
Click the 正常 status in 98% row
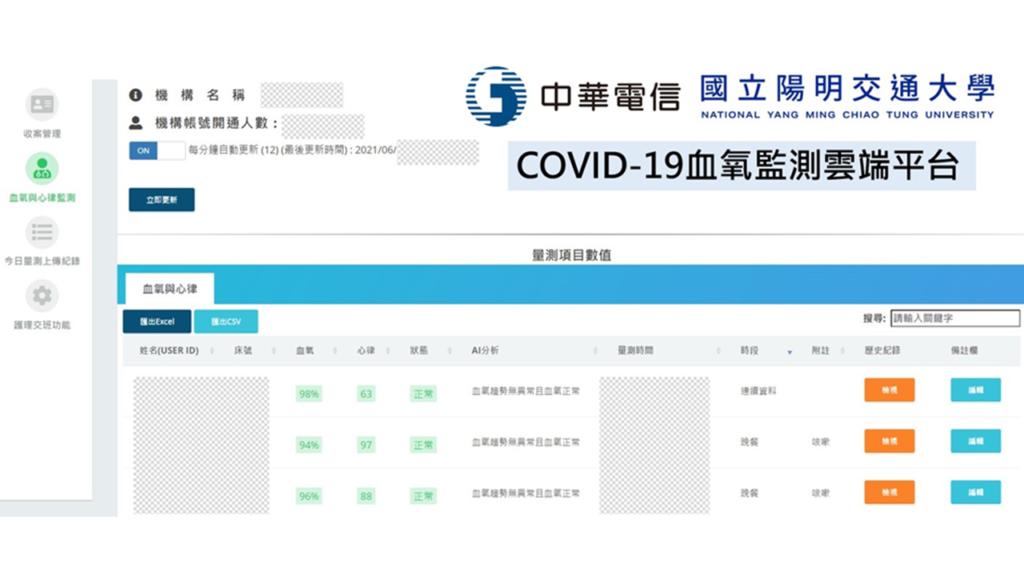click(x=423, y=394)
